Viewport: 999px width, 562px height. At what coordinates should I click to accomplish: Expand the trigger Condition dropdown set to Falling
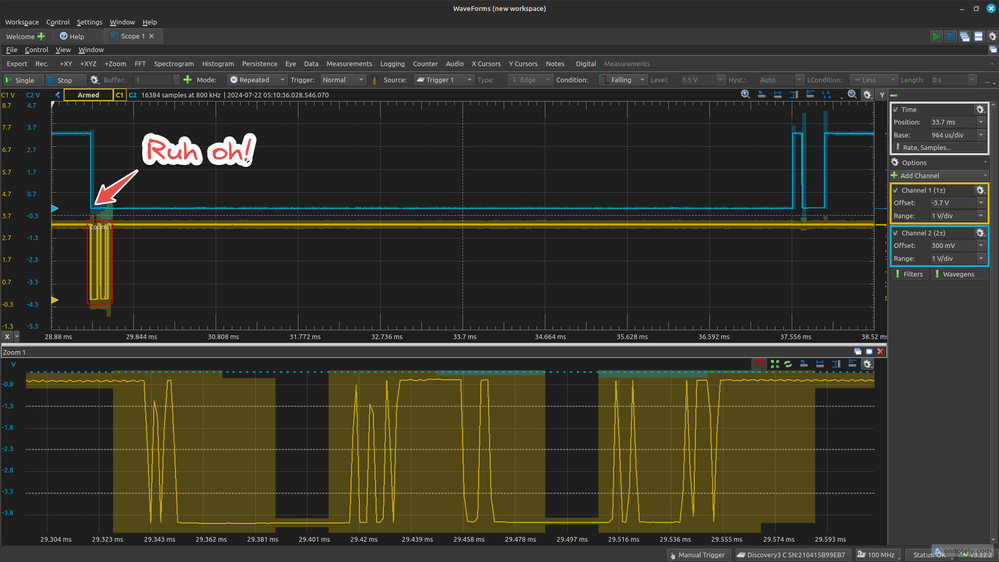coord(621,80)
